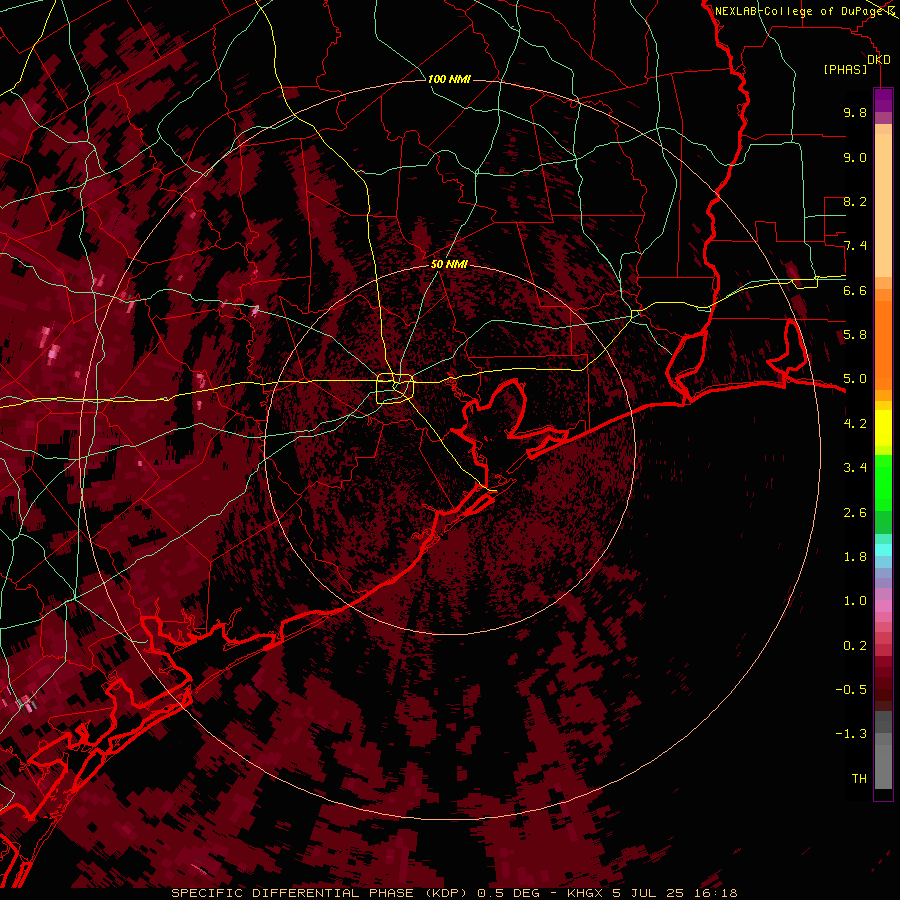Click the 5.8 legend value
Image resolution: width=900 pixels, height=900 pixels.
point(855,335)
